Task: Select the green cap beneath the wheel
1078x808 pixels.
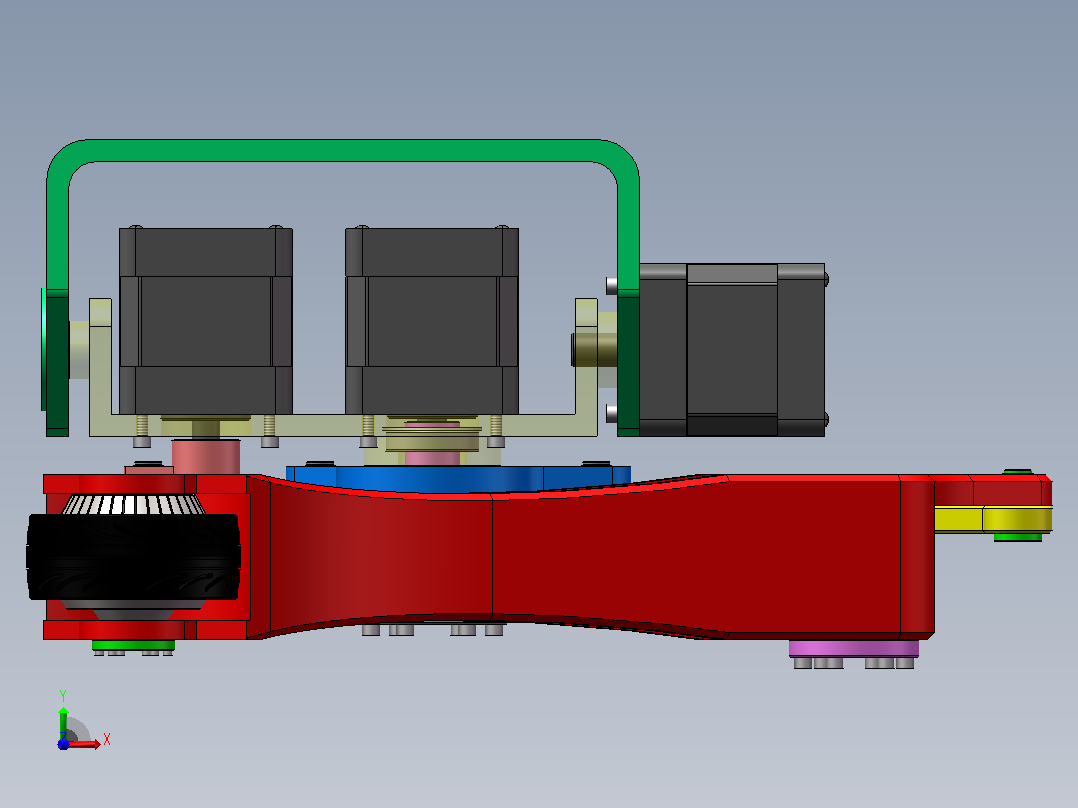Action: coord(133,645)
